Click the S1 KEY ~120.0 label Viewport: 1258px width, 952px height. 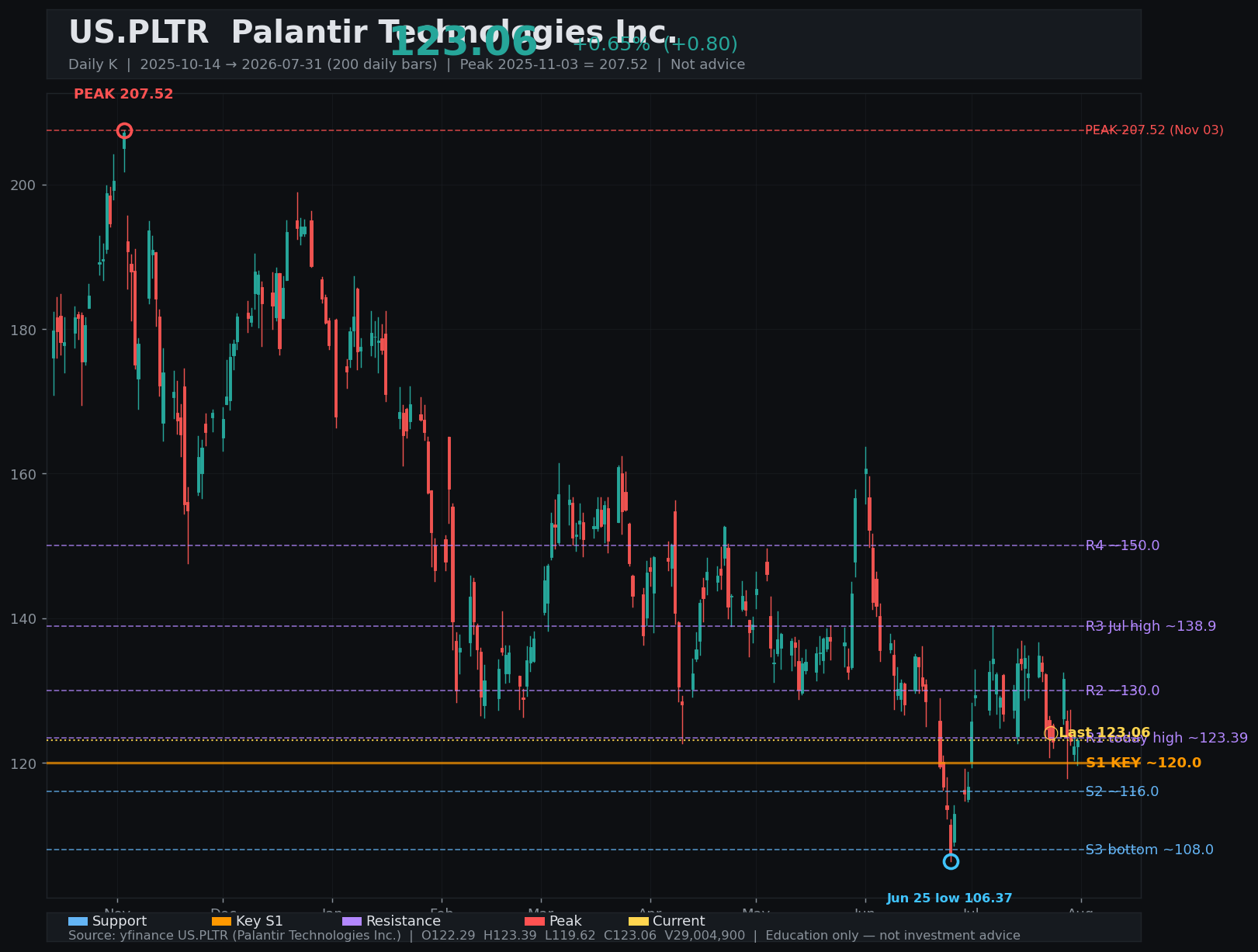(1143, 763)
